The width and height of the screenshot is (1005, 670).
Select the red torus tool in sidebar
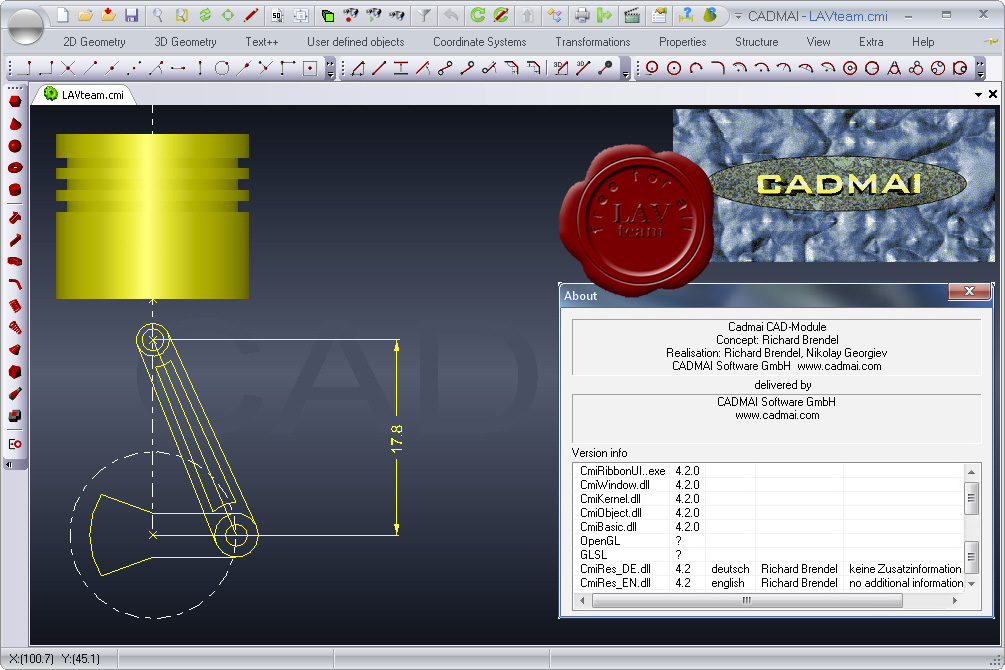click(x=15, y=168)
